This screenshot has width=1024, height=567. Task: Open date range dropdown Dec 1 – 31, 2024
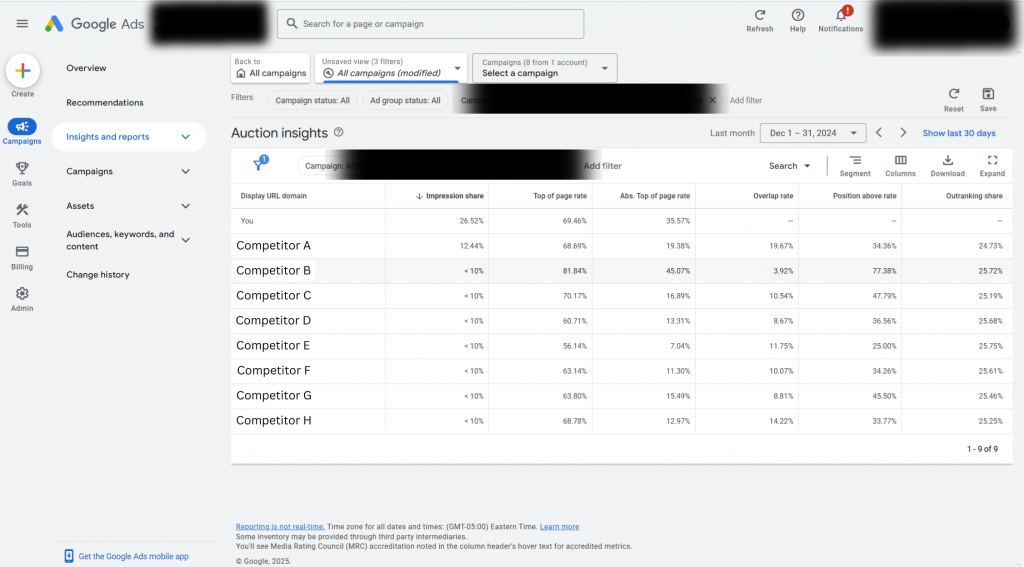813,133
